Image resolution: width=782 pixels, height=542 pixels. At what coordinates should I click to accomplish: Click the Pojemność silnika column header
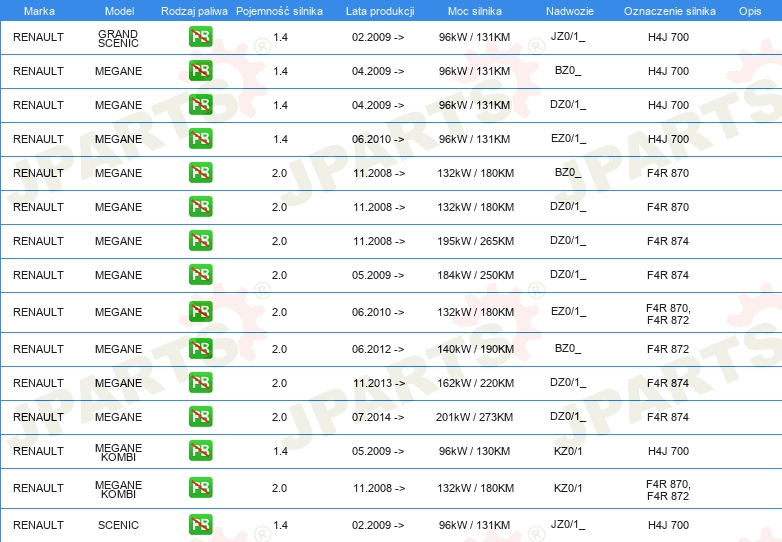pyautogui.click(x=279, y=11)
